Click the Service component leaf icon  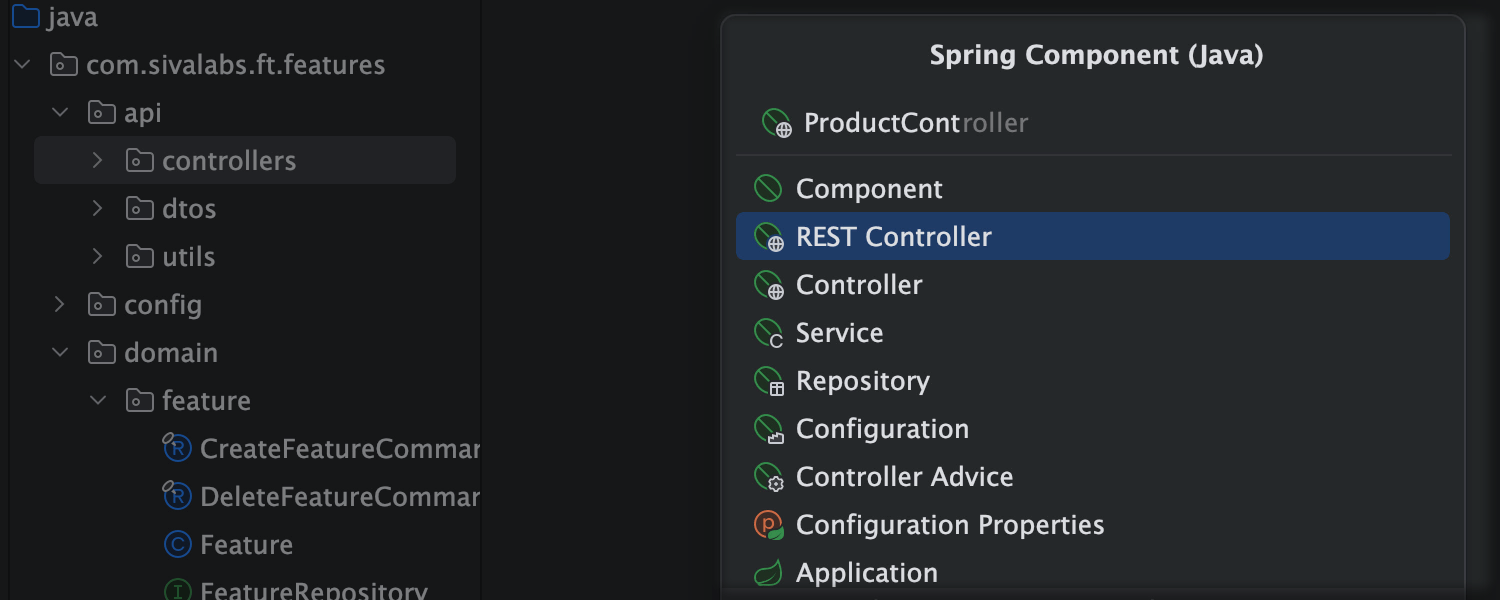766,332
